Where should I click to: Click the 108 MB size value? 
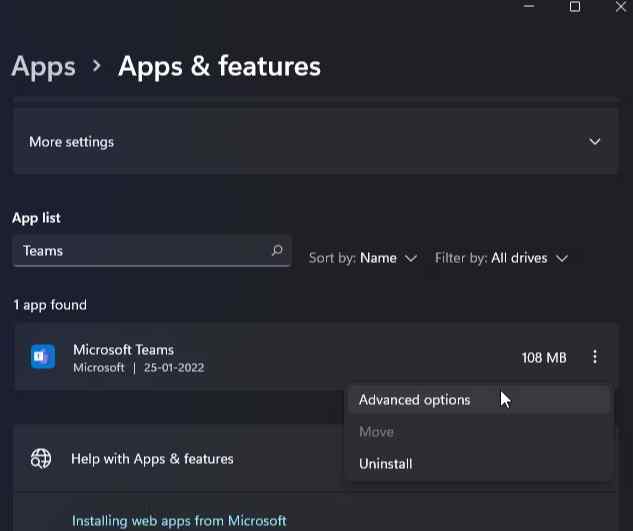point(544,357)
